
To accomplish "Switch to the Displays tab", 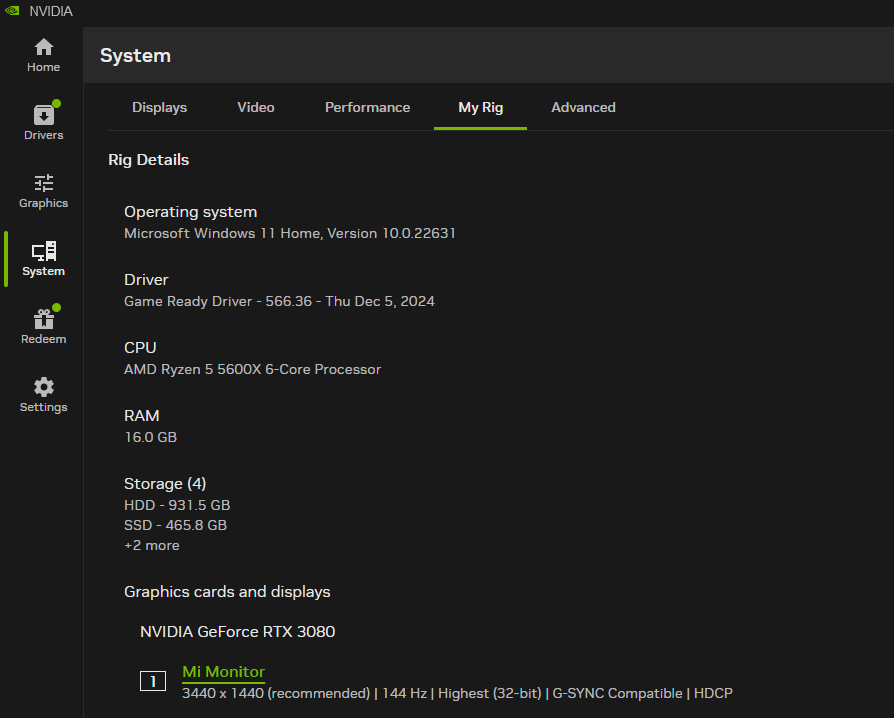I will pyautogui.click(x=159, y=107).
